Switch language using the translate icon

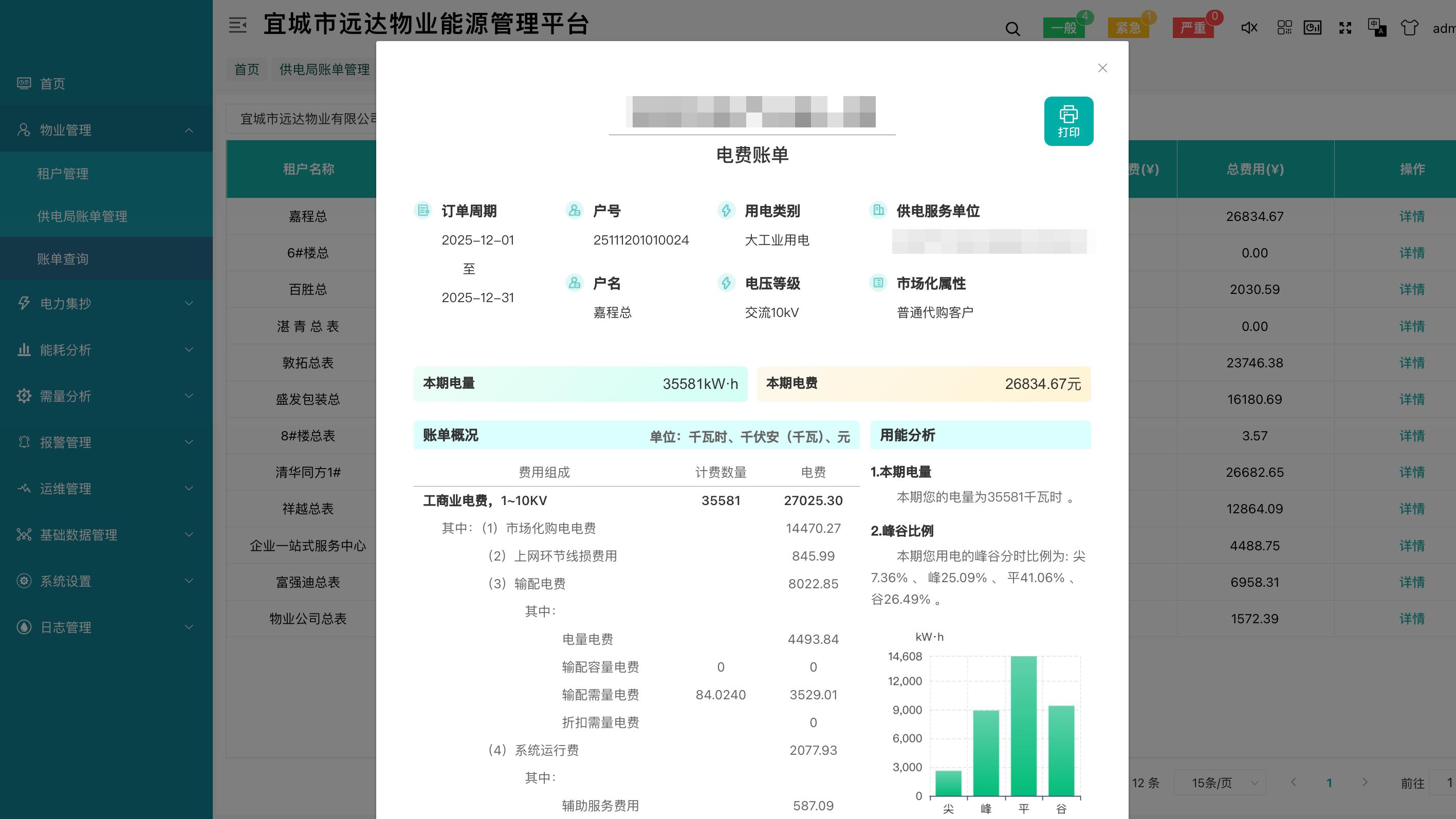pos(1377,27)
